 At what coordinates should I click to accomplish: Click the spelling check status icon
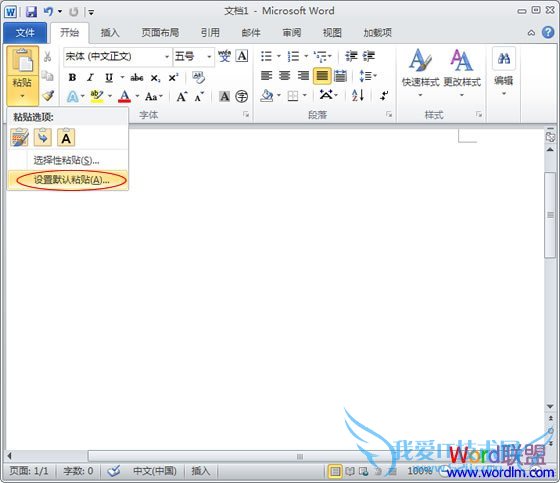pyautogui.click(x=114, y=471)
